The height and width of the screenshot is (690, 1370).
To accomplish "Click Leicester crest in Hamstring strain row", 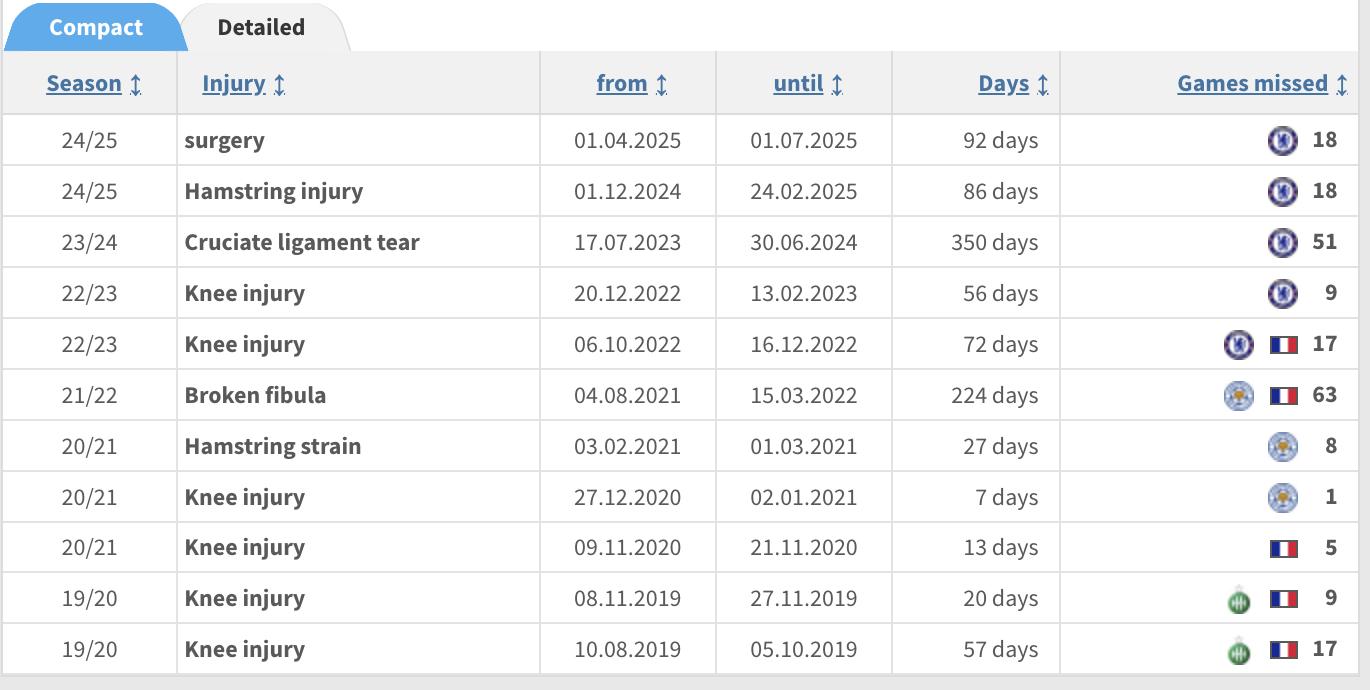I will [x=1282, y=446].
